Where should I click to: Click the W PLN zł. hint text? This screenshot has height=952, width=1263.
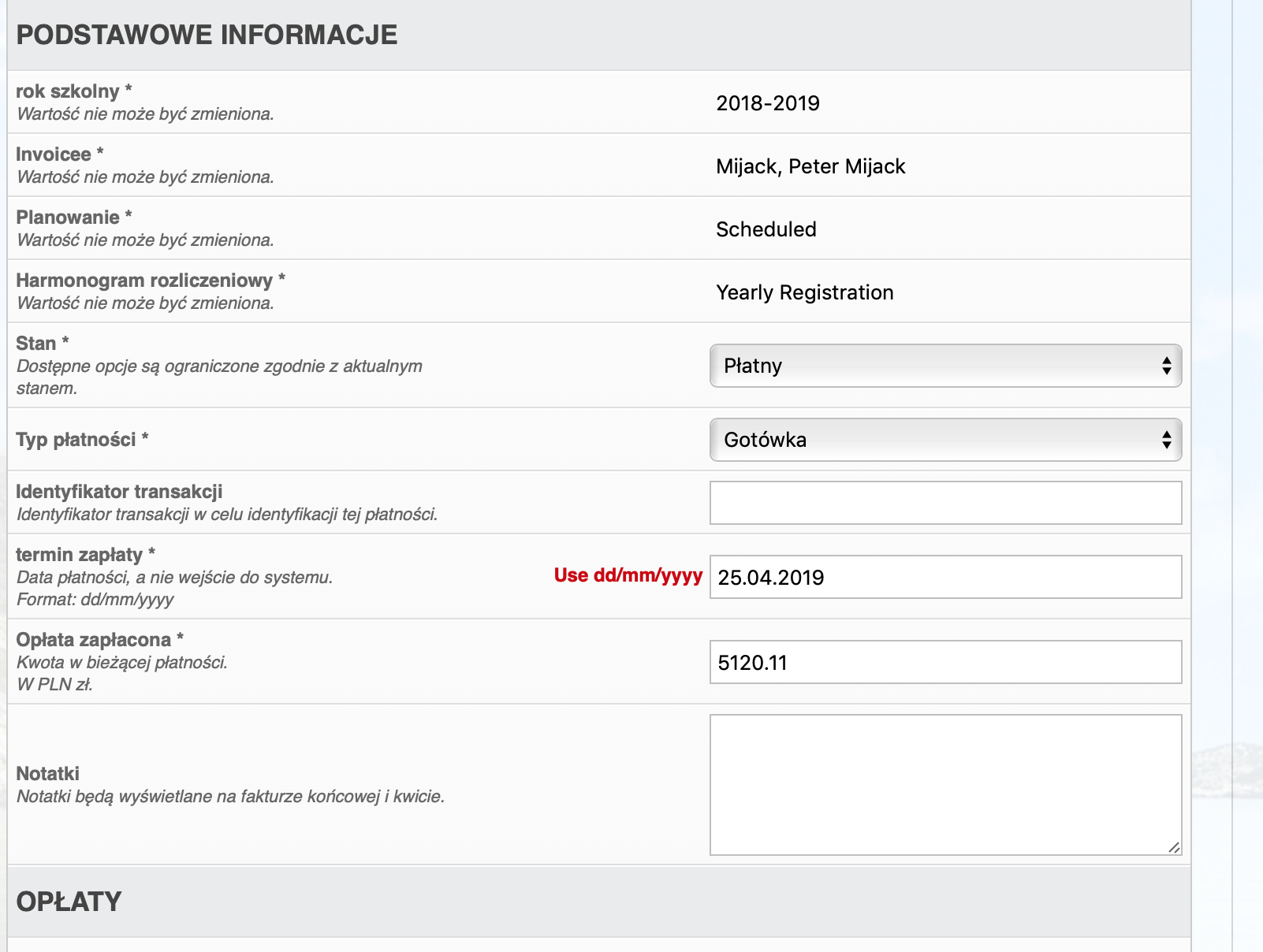click(55, 685)
